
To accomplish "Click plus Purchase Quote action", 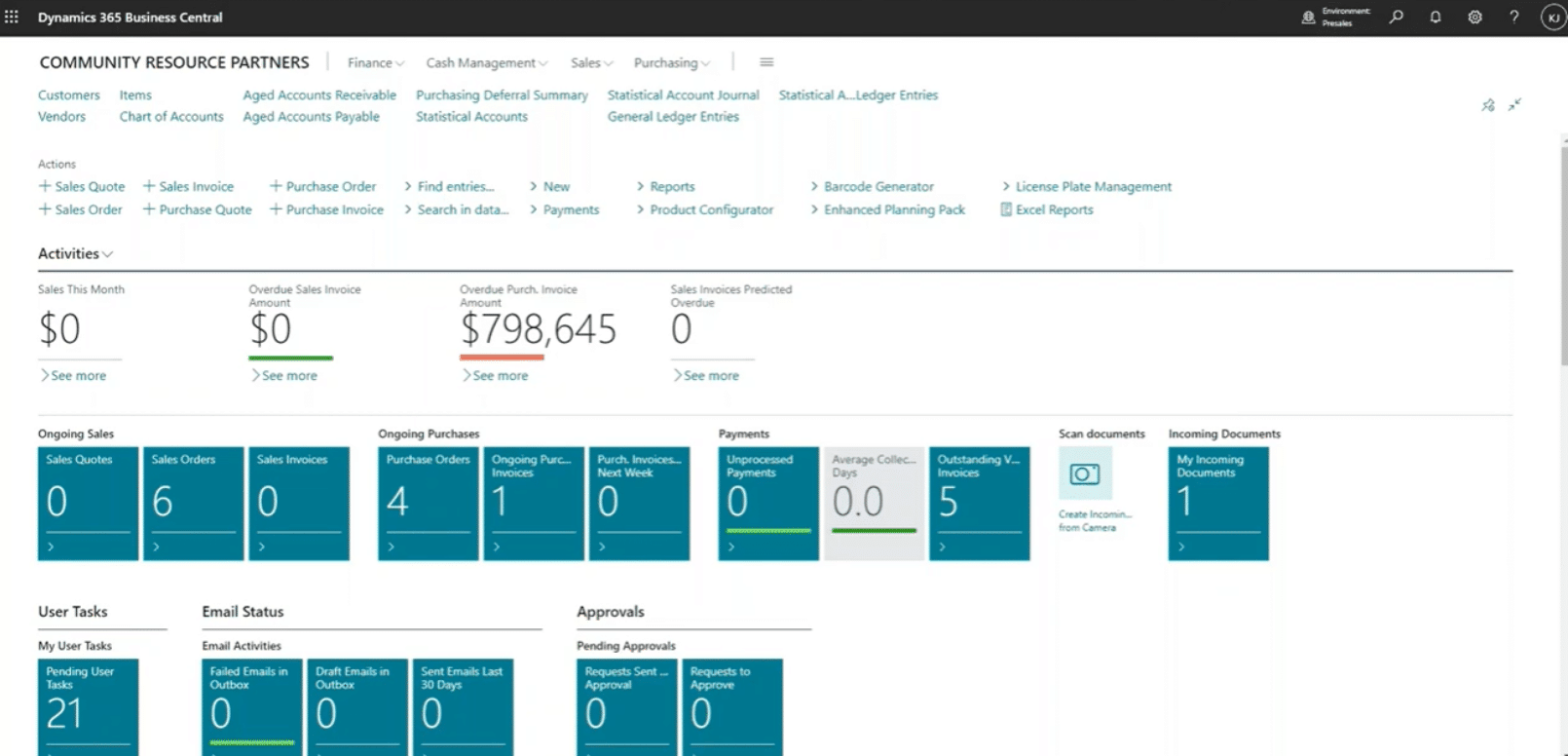I will (x=198, y=209).
